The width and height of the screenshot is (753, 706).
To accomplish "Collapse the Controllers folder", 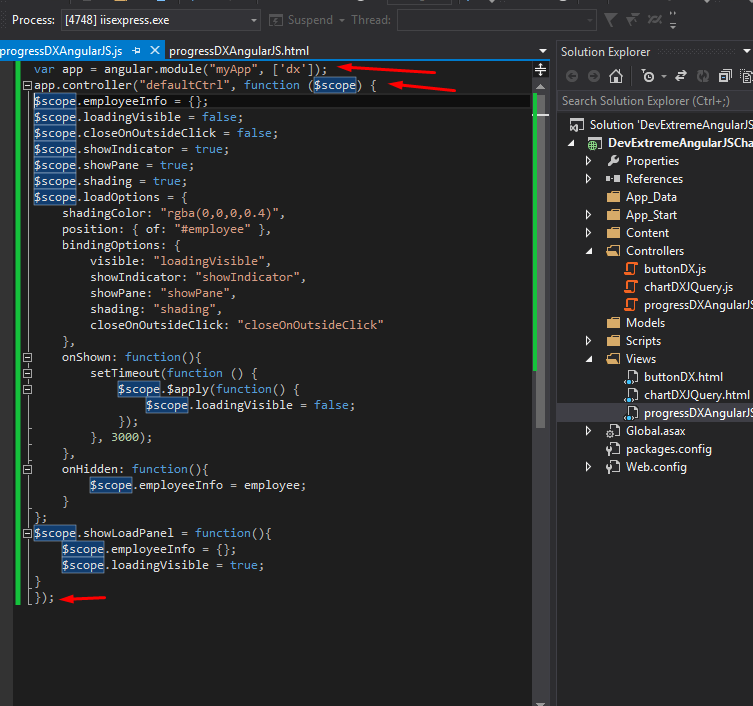I will (589, 251).
